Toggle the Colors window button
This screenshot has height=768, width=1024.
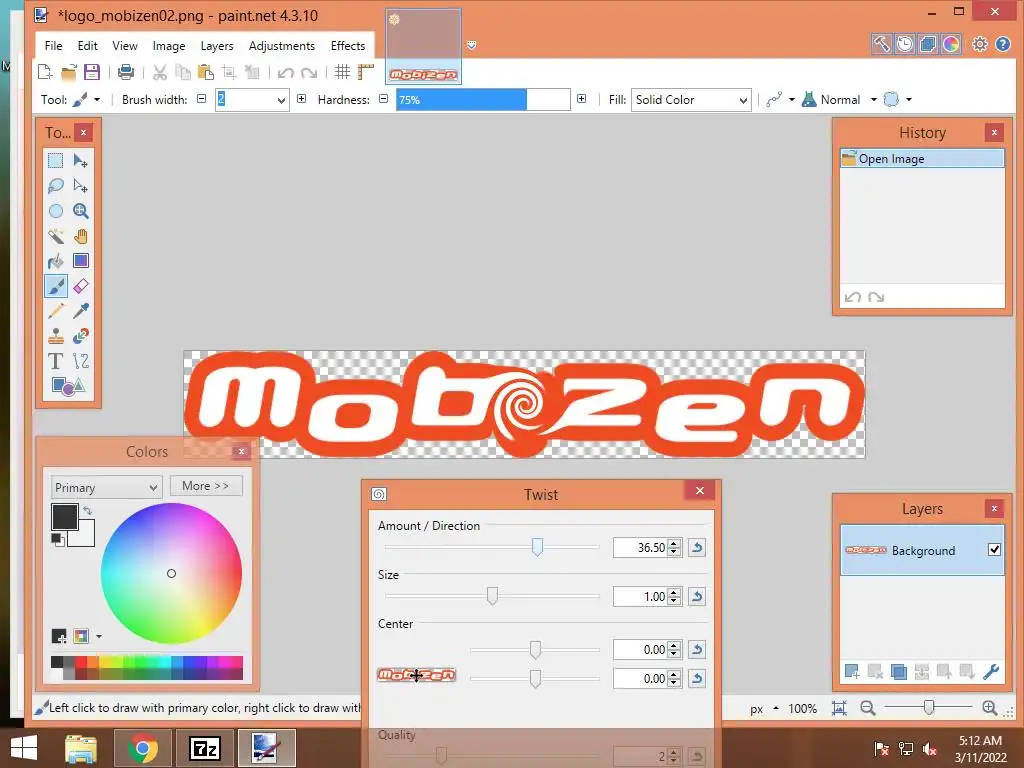tap(951, 44)
